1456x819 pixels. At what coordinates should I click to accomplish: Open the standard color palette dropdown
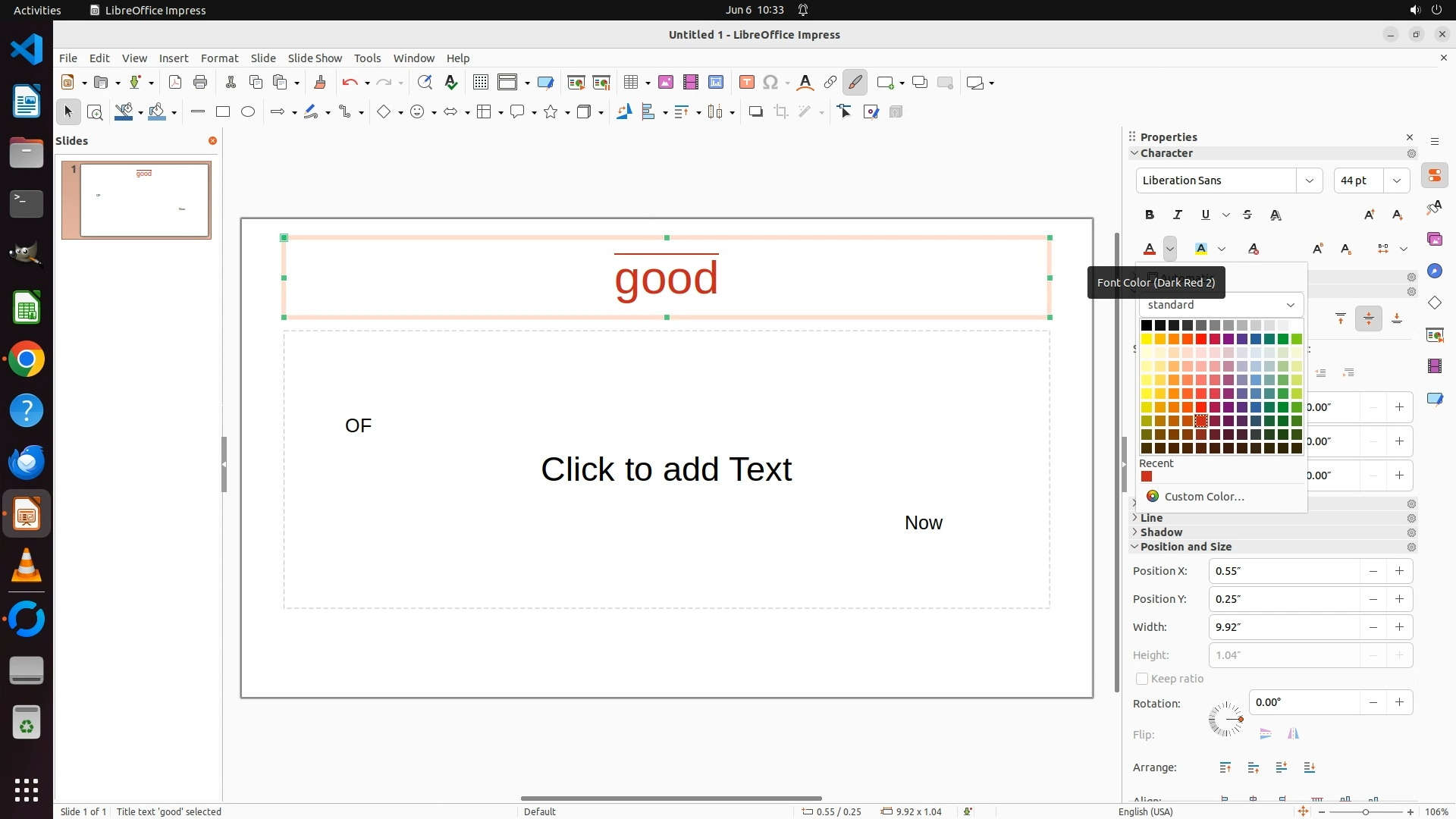1220,305
